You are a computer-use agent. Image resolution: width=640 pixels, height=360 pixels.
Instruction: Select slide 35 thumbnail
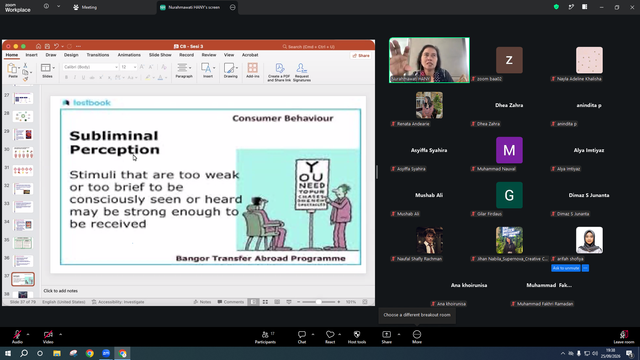coord(23,243)
